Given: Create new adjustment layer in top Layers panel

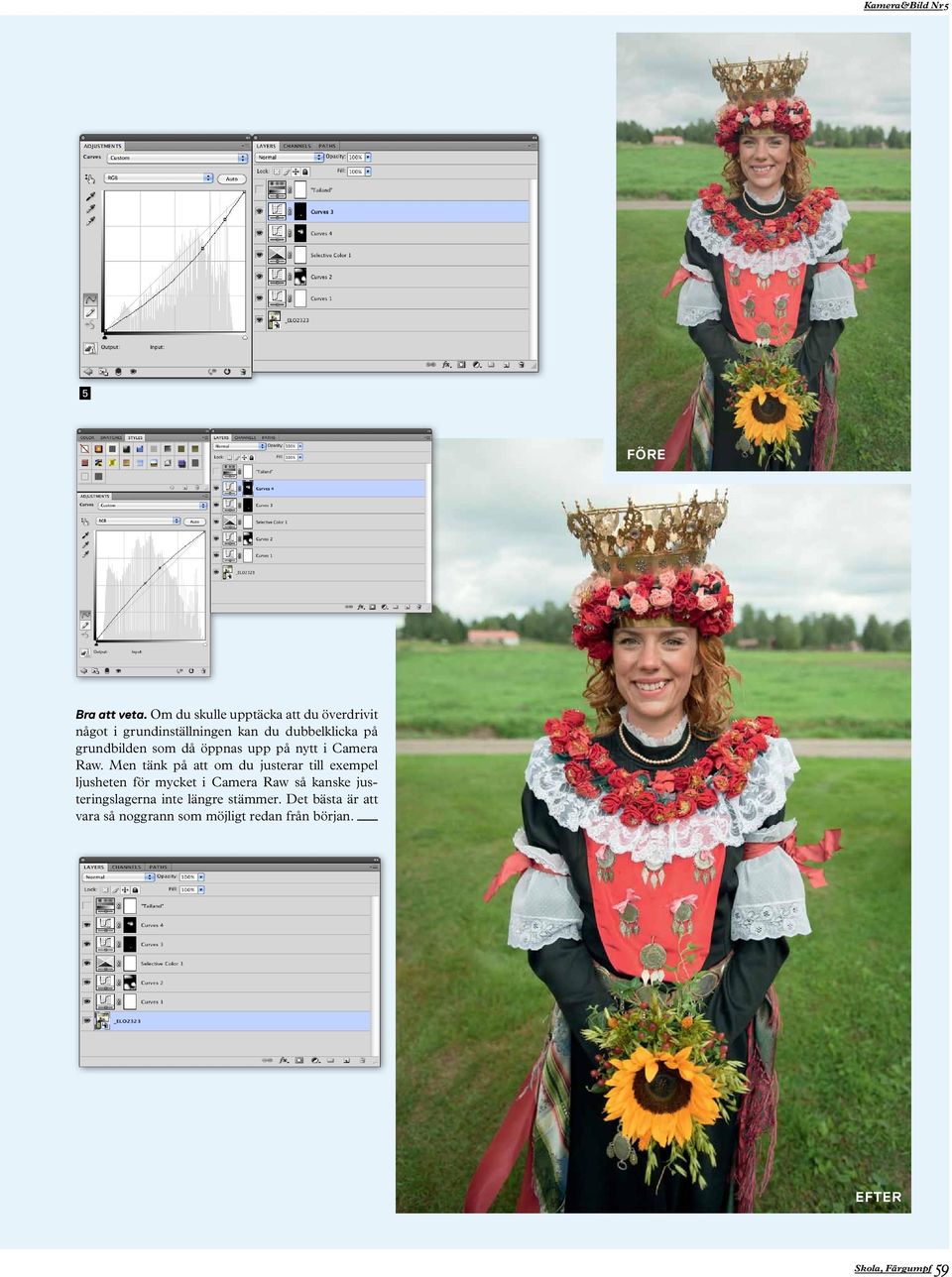Looking at the screenshot, I should point(477,365).
